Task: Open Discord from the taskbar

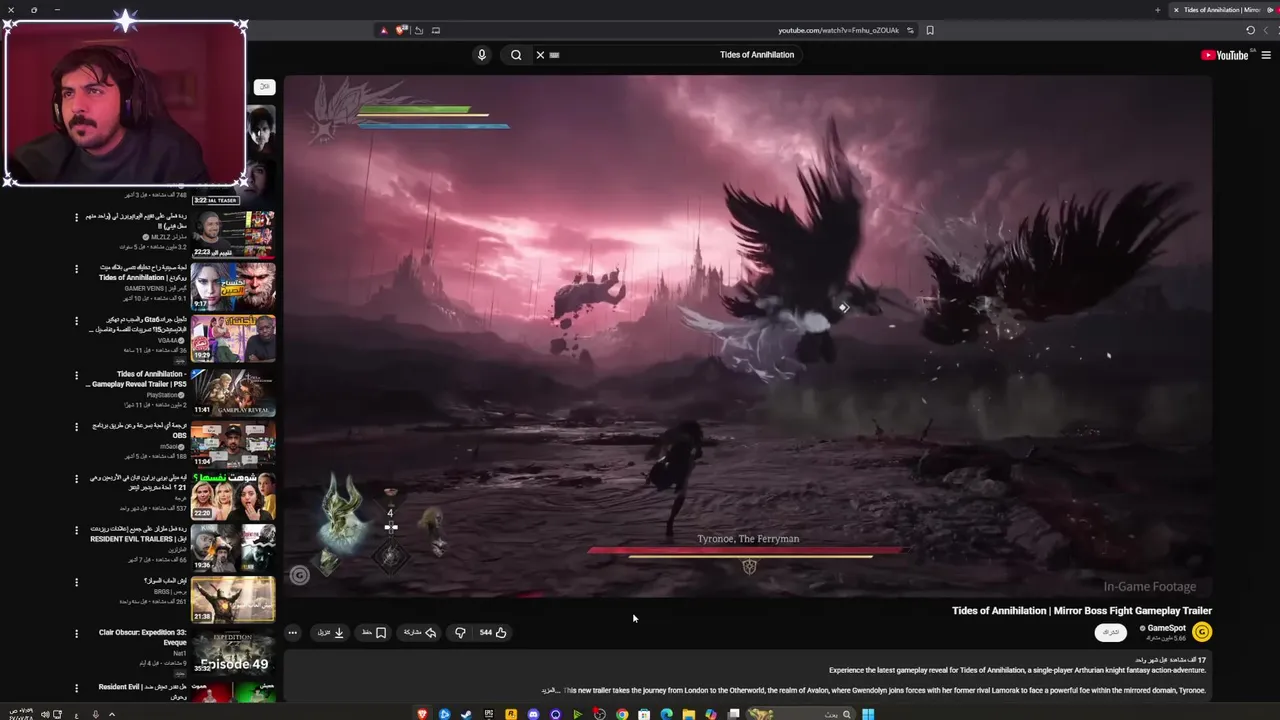Action: coord(533,714)
